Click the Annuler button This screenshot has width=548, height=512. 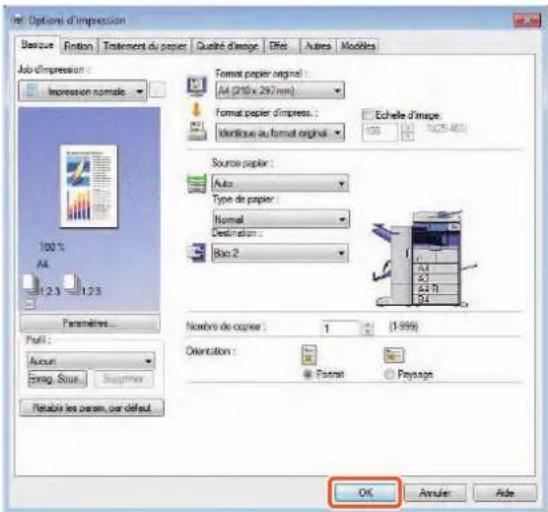pyautogui.click(x=435, y=493)
